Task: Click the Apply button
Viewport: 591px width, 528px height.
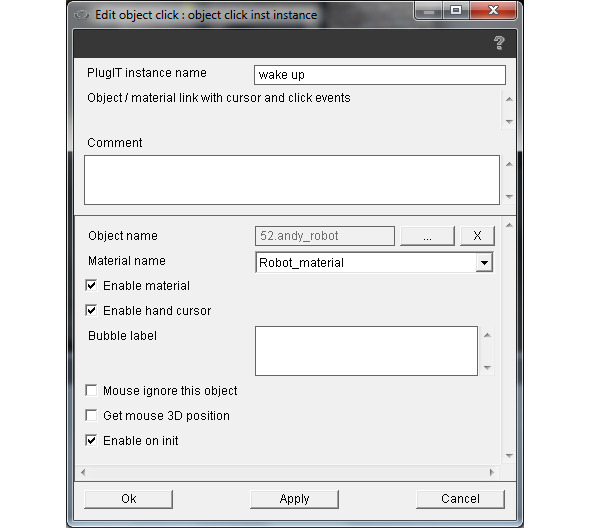Action: point(294,499)
